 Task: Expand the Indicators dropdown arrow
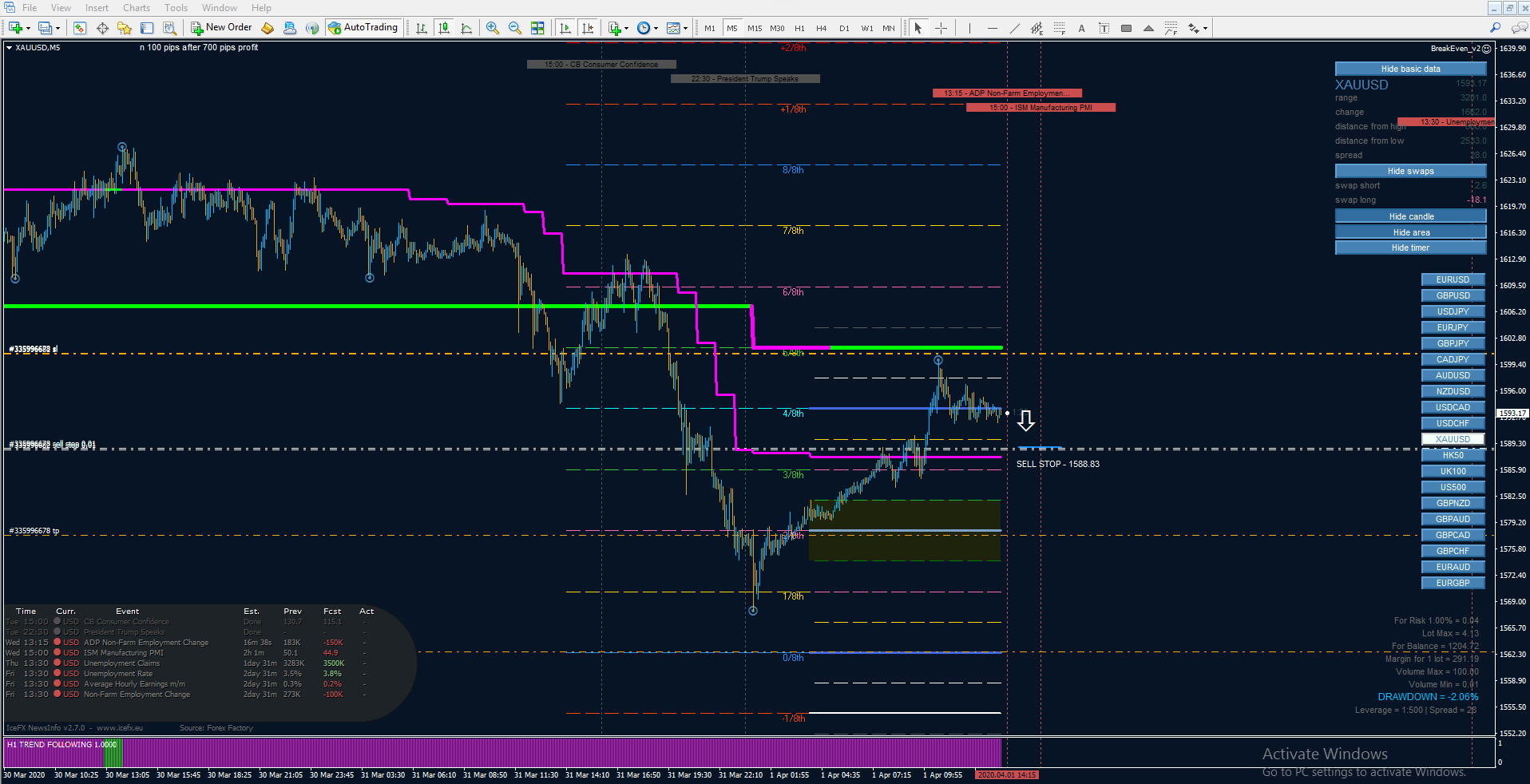click(626, 29)
